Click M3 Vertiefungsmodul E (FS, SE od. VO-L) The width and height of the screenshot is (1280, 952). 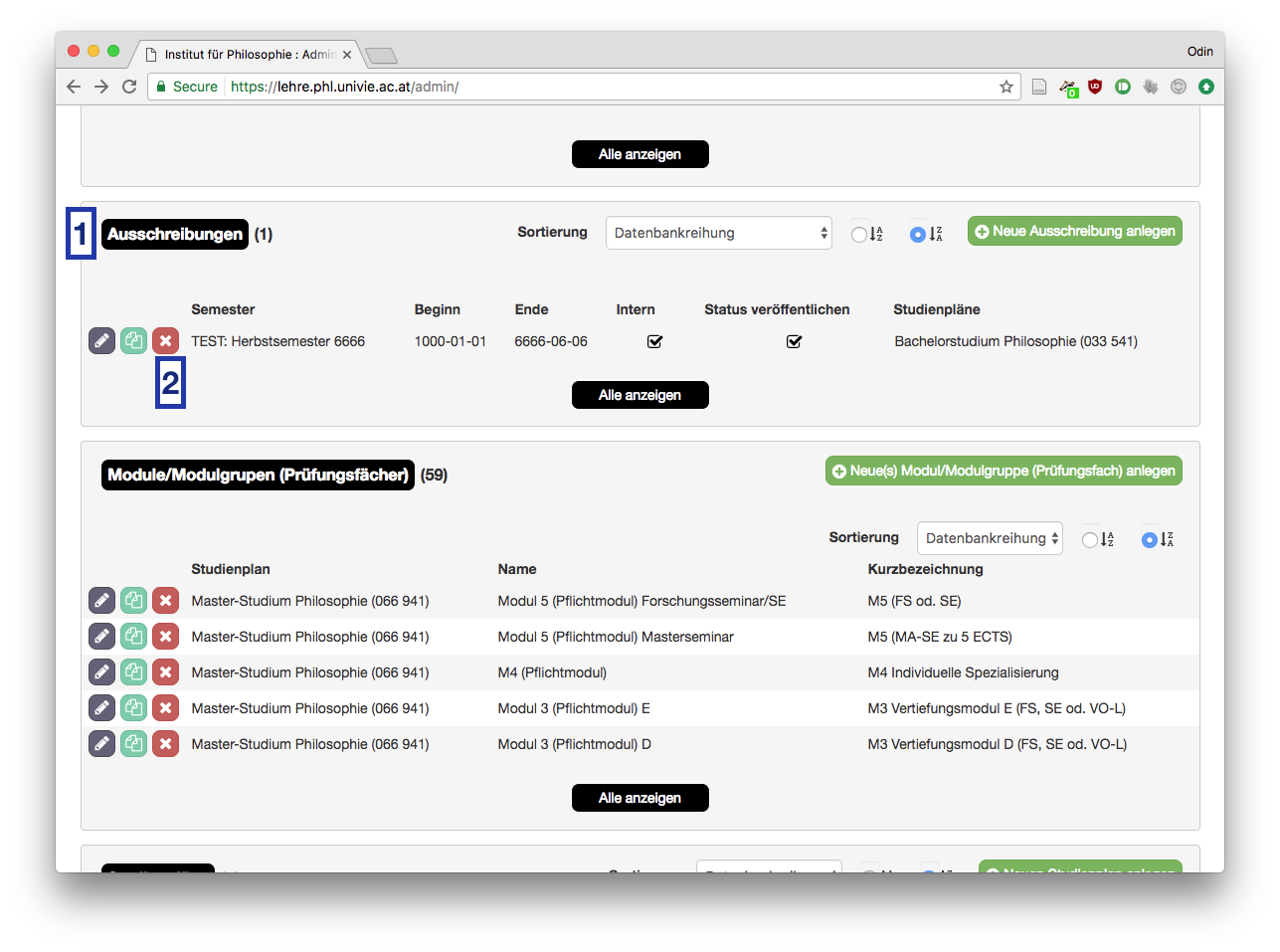point(997,708)
